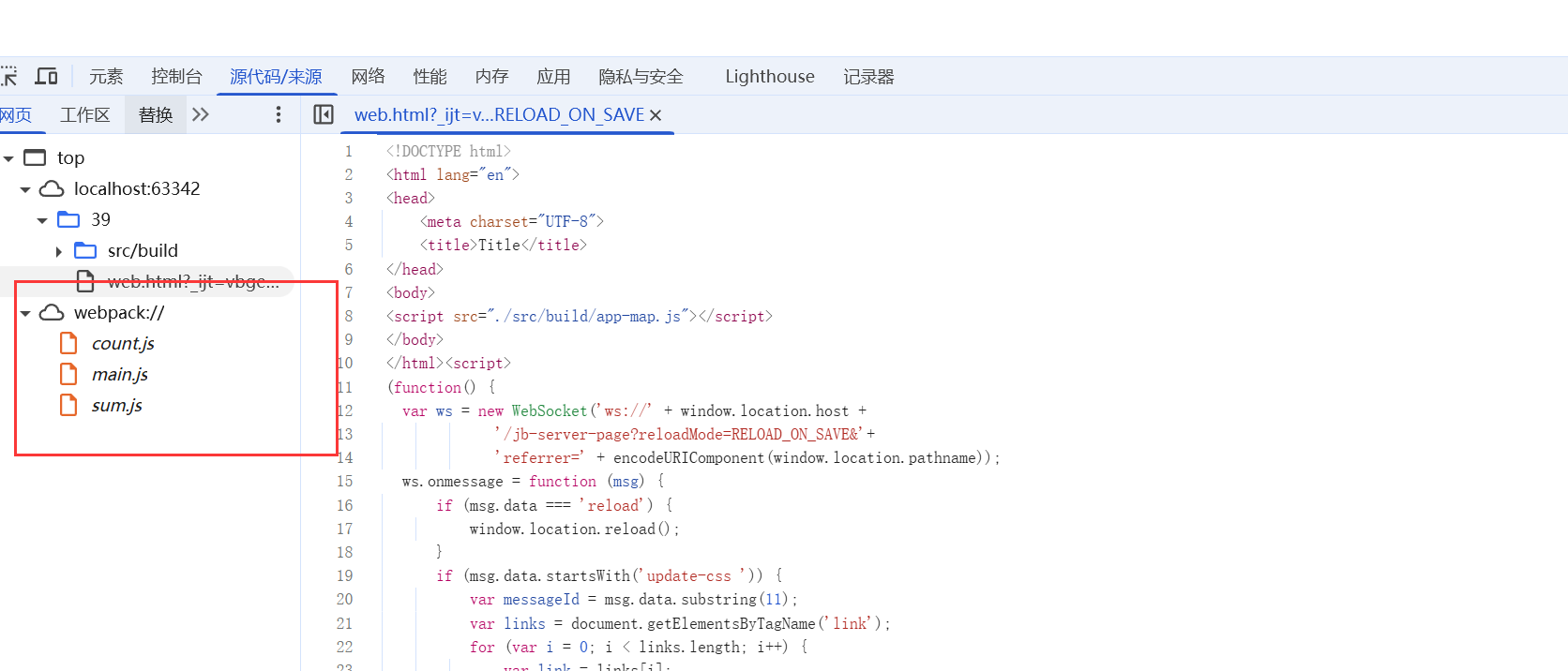
Task: Open the 元素 panel tab
Action: (106, 76)
